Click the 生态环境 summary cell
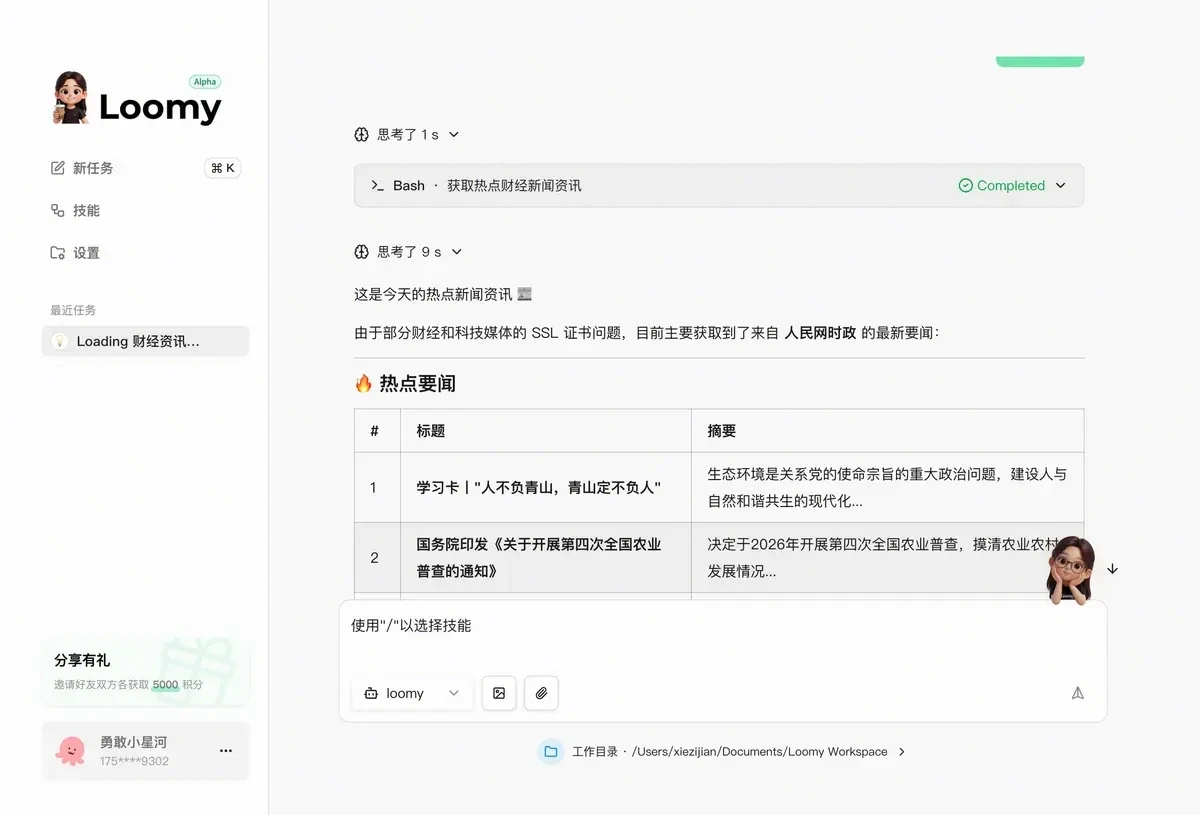Screen dimensions: 1200x815 [x=887, y=488]
